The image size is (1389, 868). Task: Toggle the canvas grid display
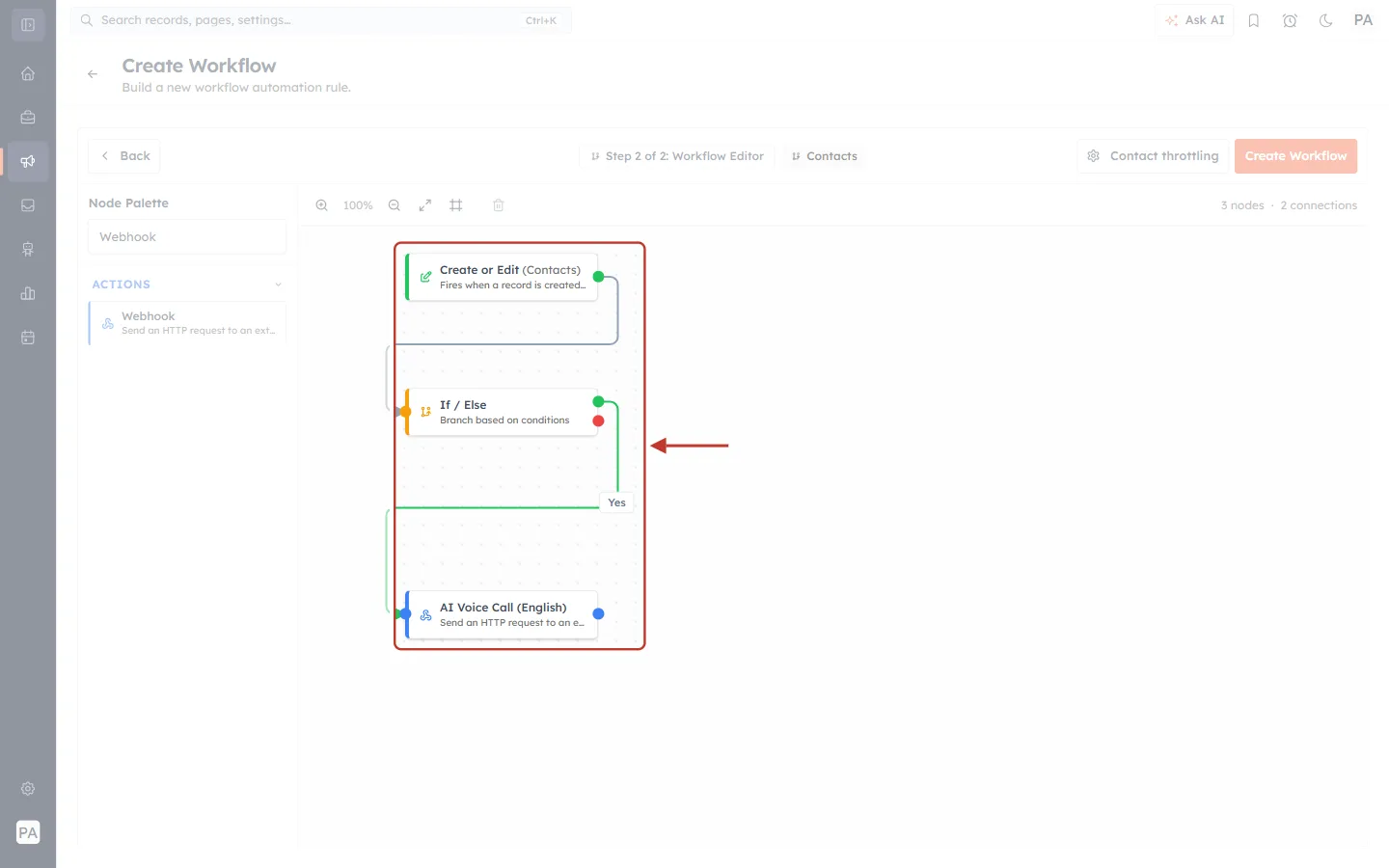point(456,205)
